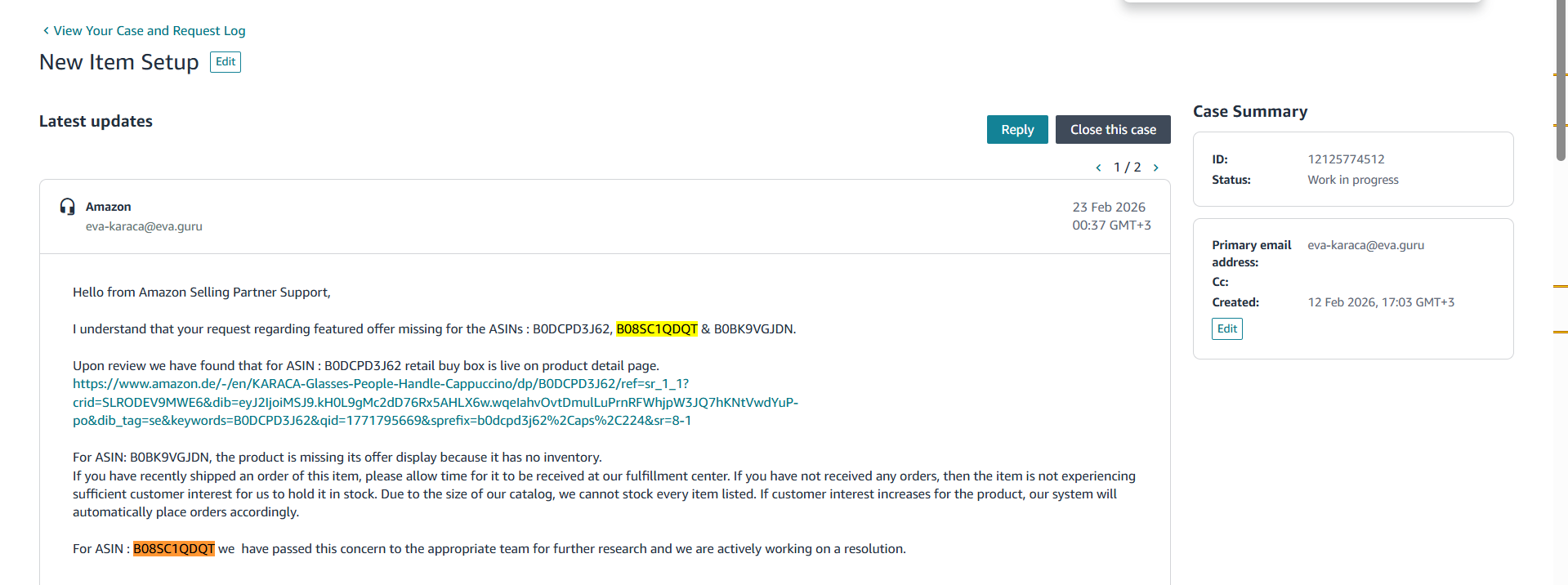Go to previous message page arrow
This screenshot has height=585, width=1568.
1098,167
